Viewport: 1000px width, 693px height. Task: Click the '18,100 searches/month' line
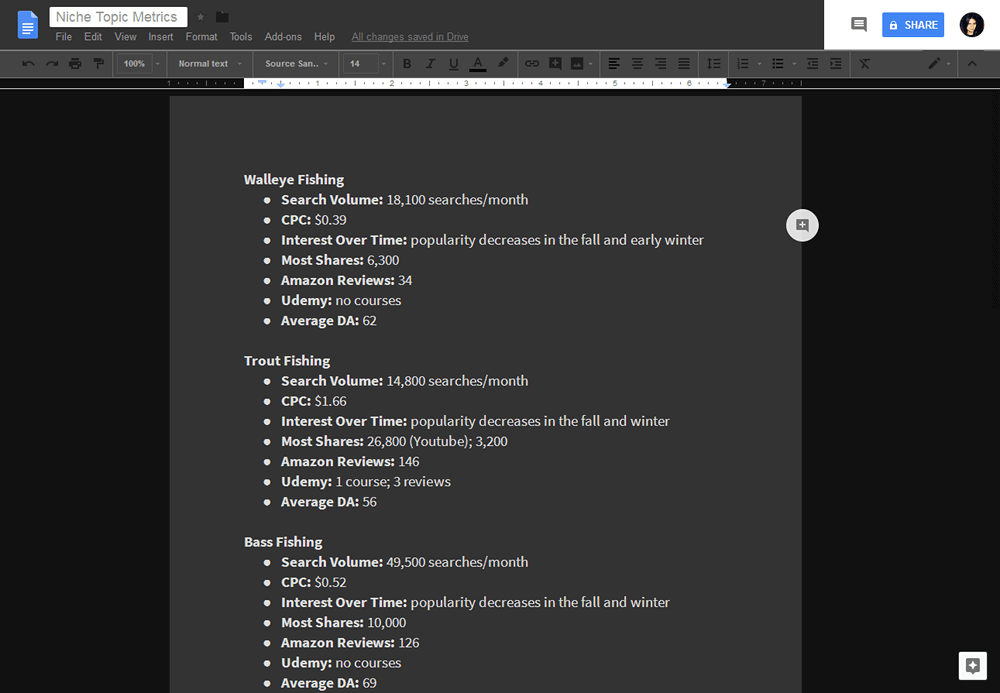click(405, 200)
